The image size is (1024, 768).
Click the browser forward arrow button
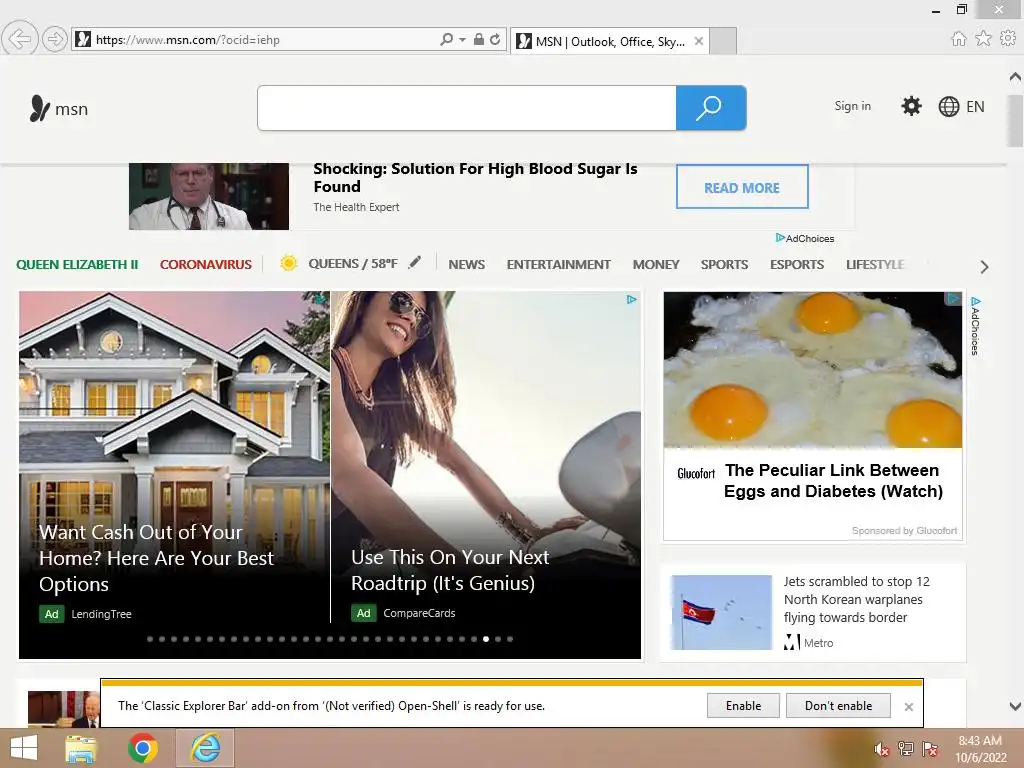point(55,40)
